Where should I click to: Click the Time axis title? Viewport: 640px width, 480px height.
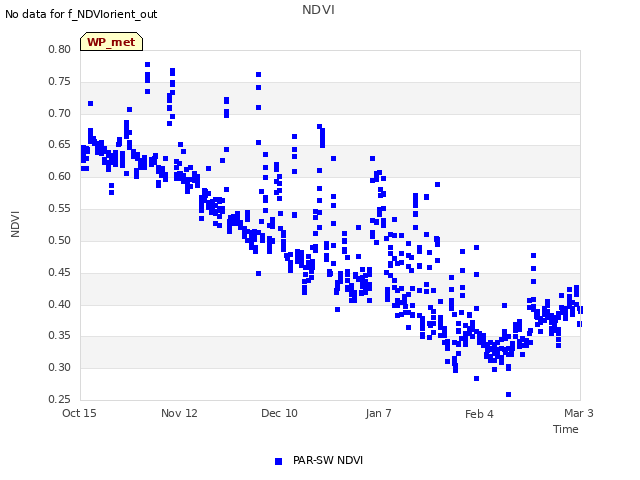pyautogui.click(x=565, y=429)
